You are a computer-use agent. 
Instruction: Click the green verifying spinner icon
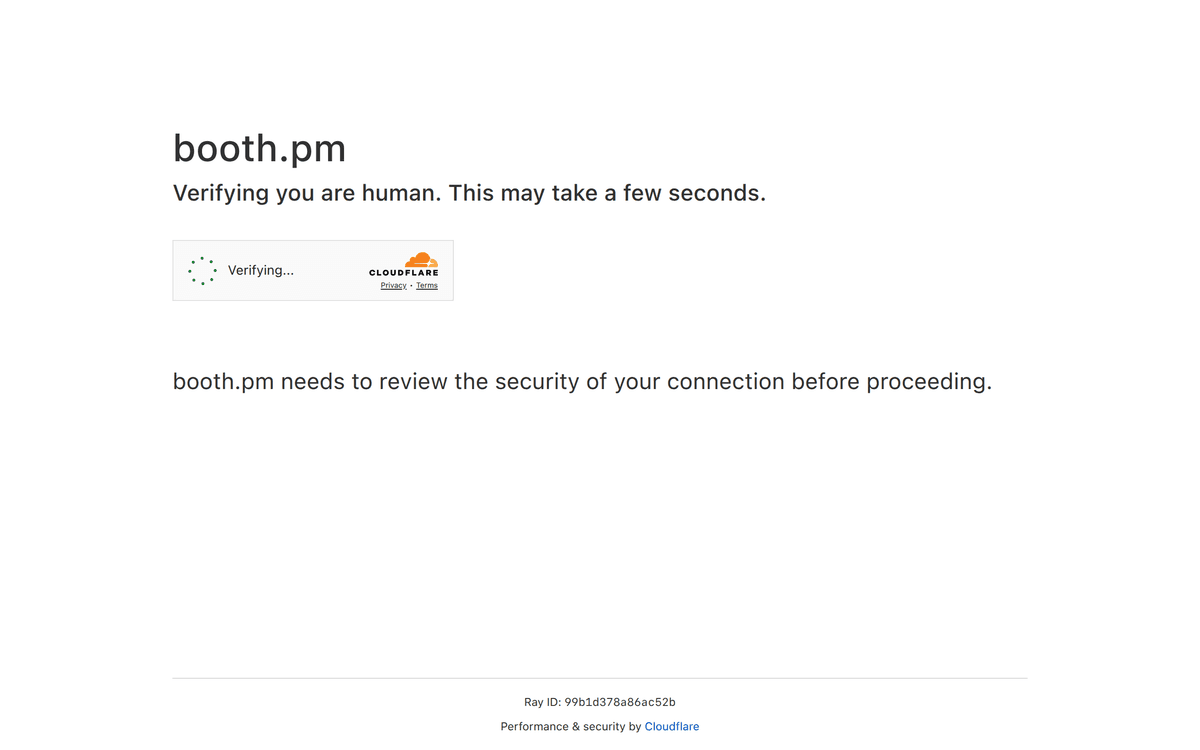pos(202,270)
